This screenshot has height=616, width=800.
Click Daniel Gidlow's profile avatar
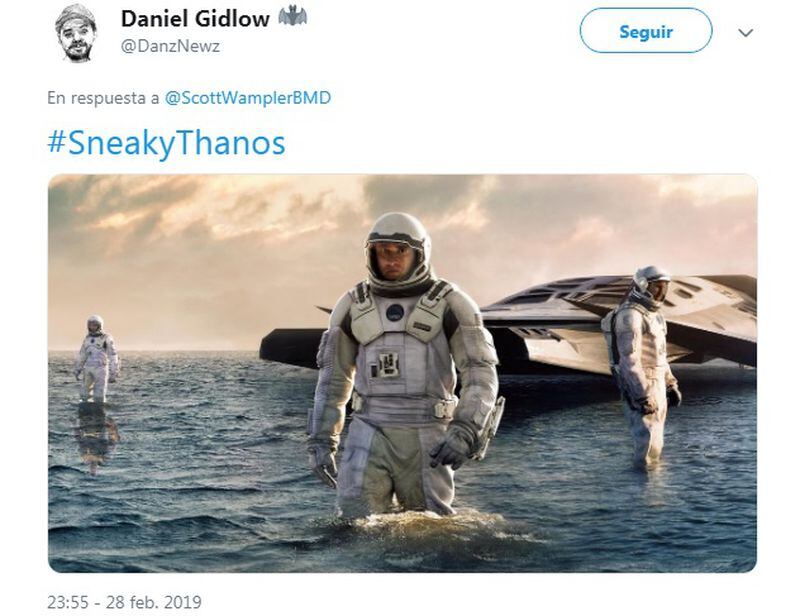76,33
